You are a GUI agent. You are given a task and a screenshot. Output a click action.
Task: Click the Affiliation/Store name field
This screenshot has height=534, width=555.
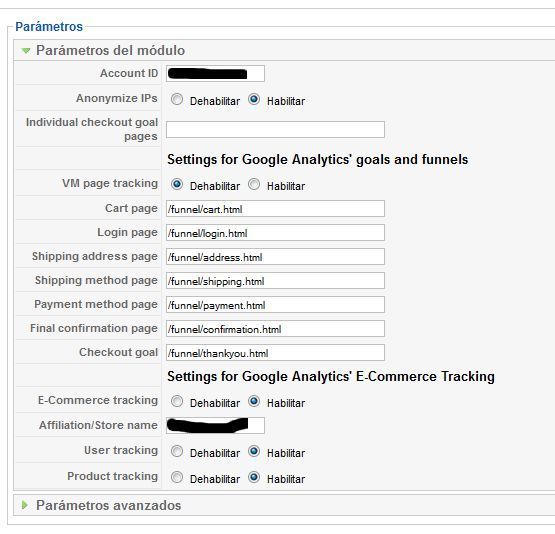pyautogui.click(x=215, y=425)
